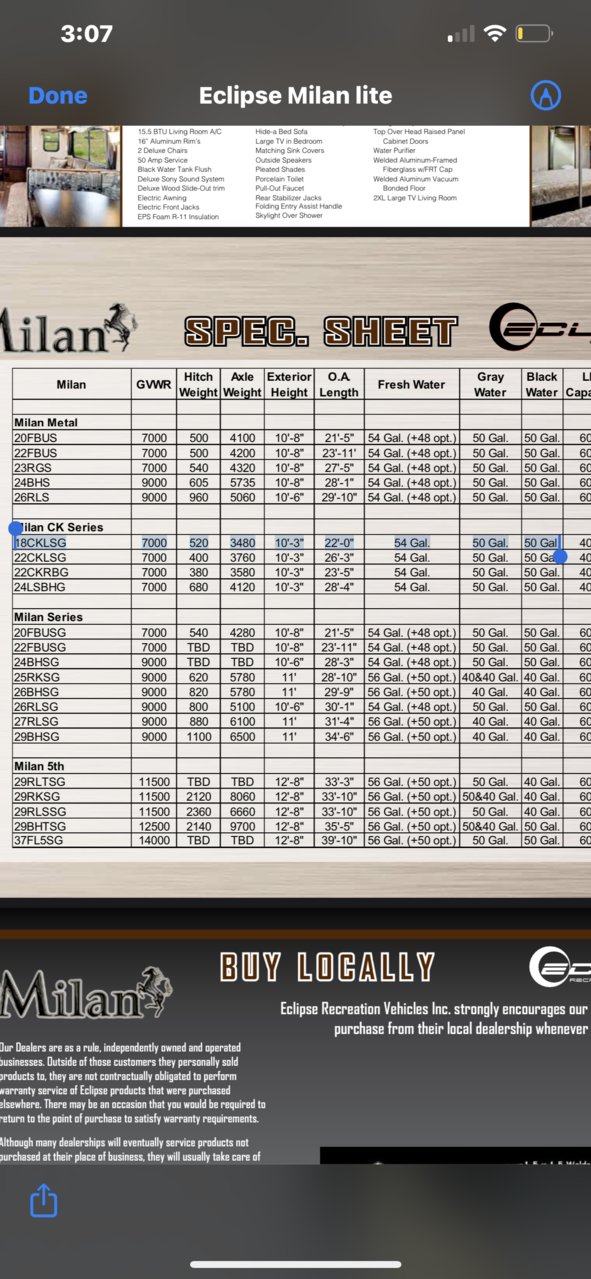This screenshot has height=1279, width=591.
Task: Tap the 34'-6" length value
Action: point(339,737)
